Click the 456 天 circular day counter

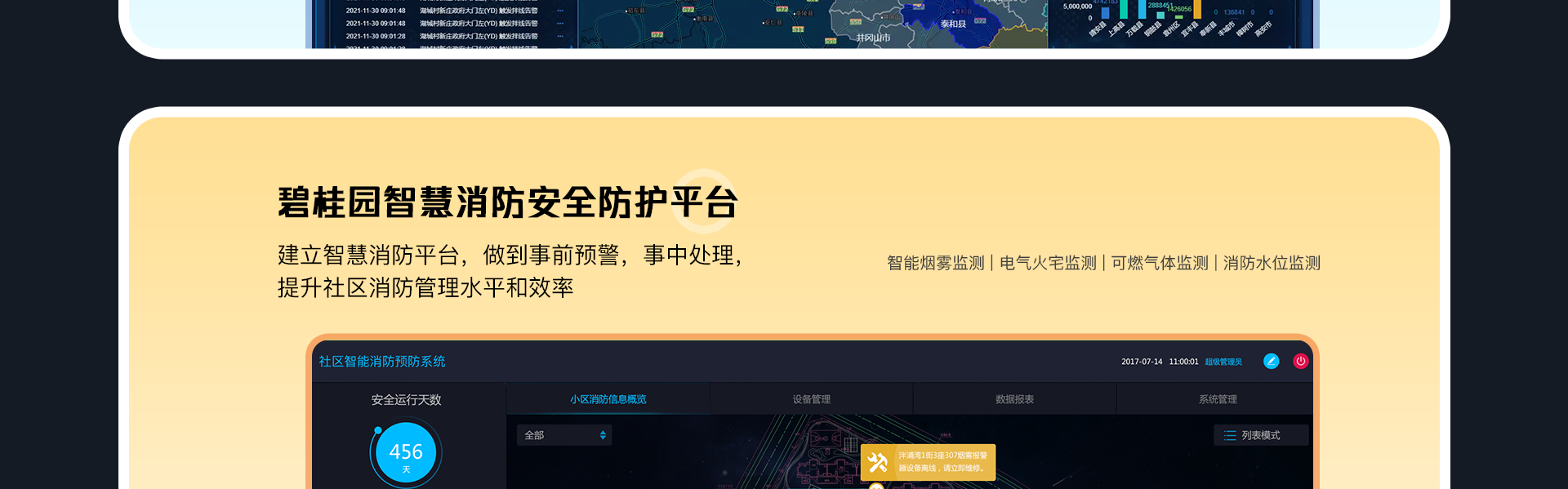pyautogui.click(x=406, y=453)
